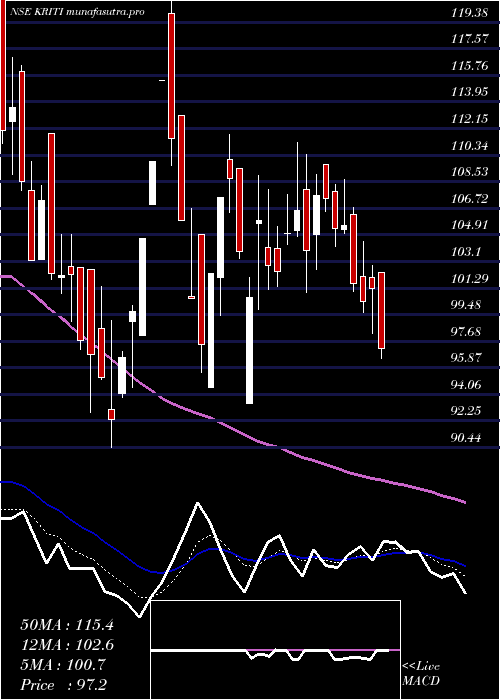
Task: Select the 103.1 price axis label
Action: pyautogui.click(x=465, y=252)
